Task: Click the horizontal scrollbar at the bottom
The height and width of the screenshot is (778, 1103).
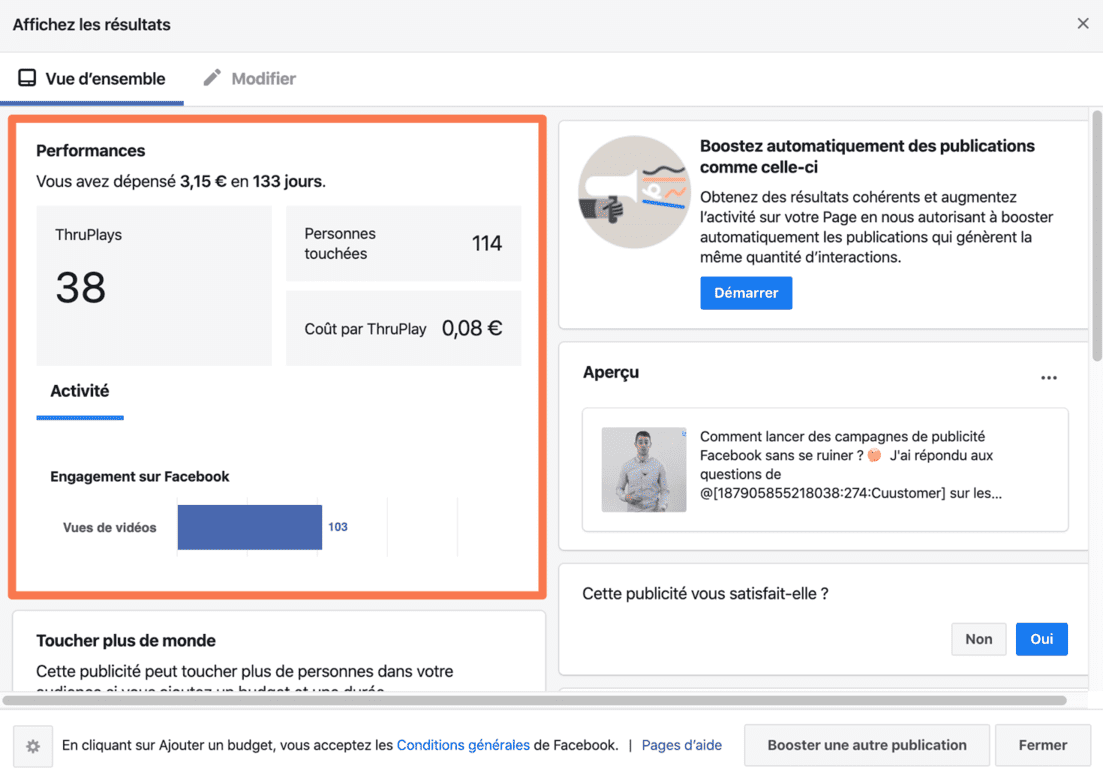Action: point(534,700)
